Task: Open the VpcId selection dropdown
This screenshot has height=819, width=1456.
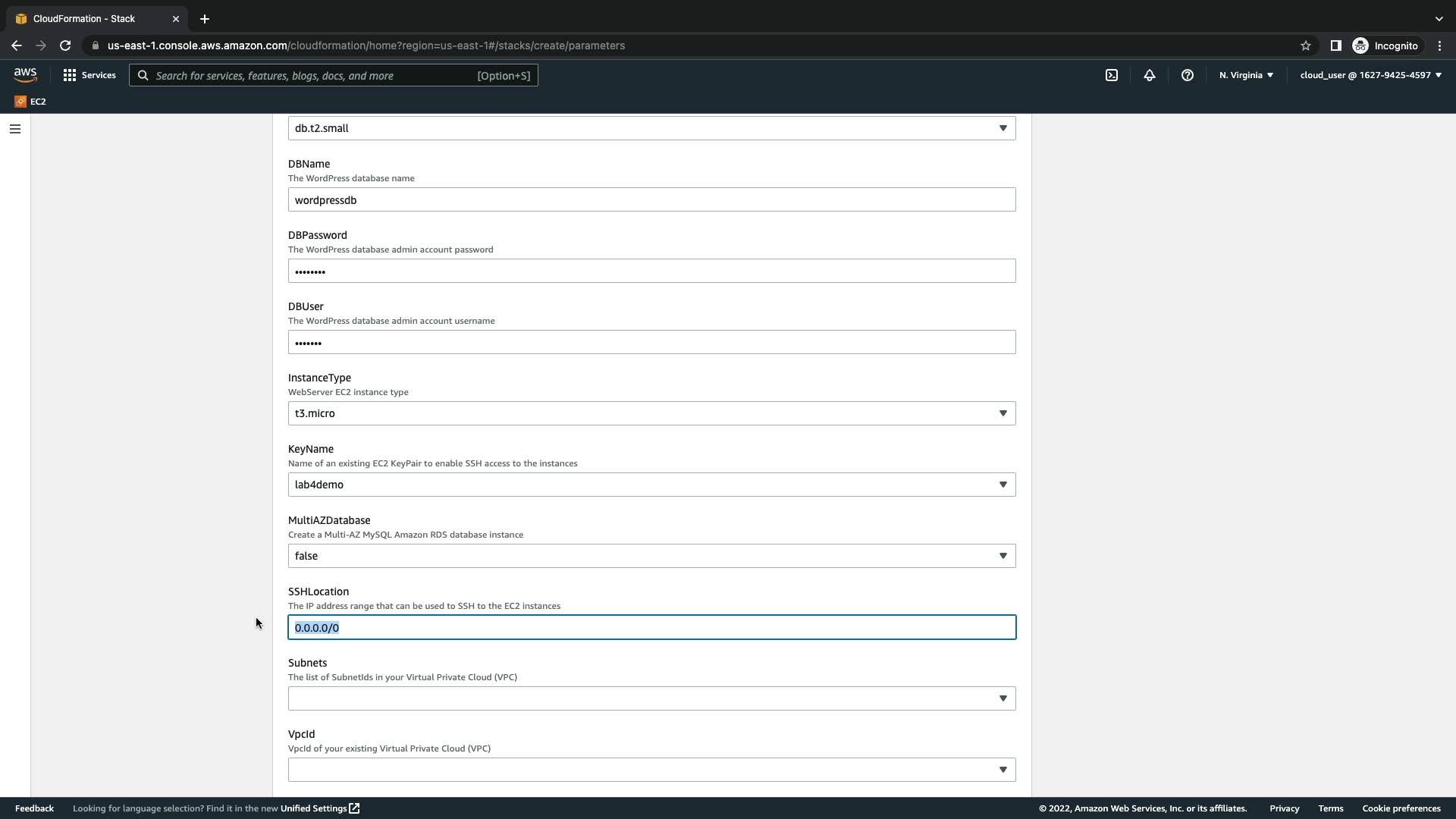Action: [x=651, y=770]
